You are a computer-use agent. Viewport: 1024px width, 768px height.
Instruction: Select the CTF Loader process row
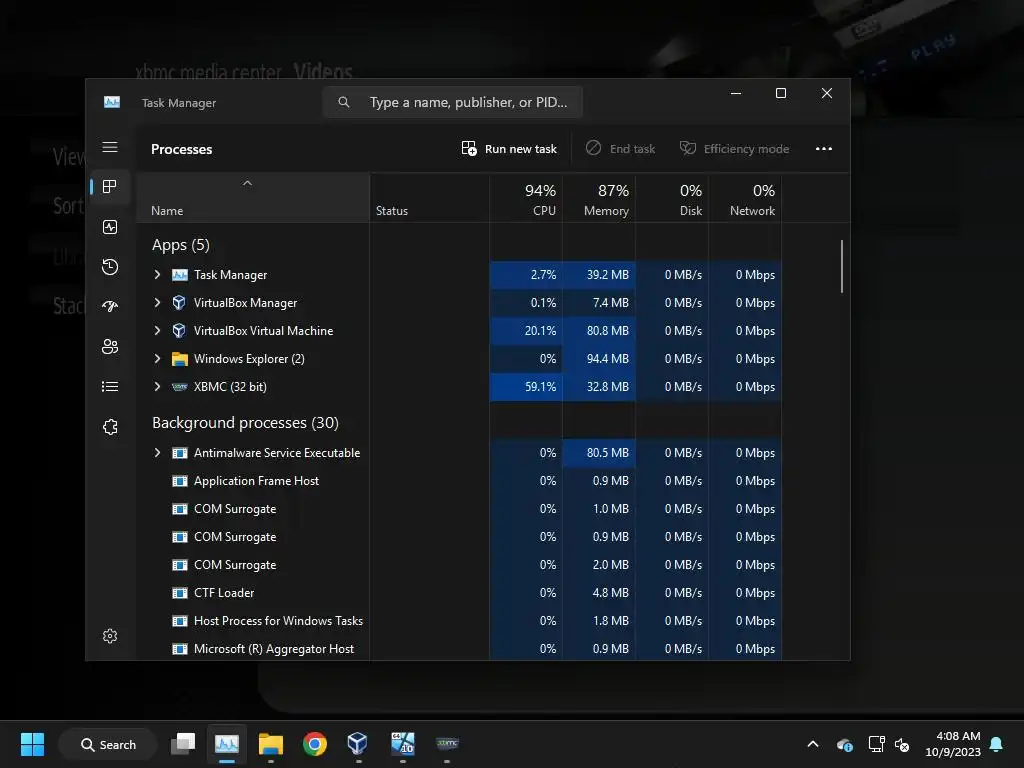pos(458,592)
